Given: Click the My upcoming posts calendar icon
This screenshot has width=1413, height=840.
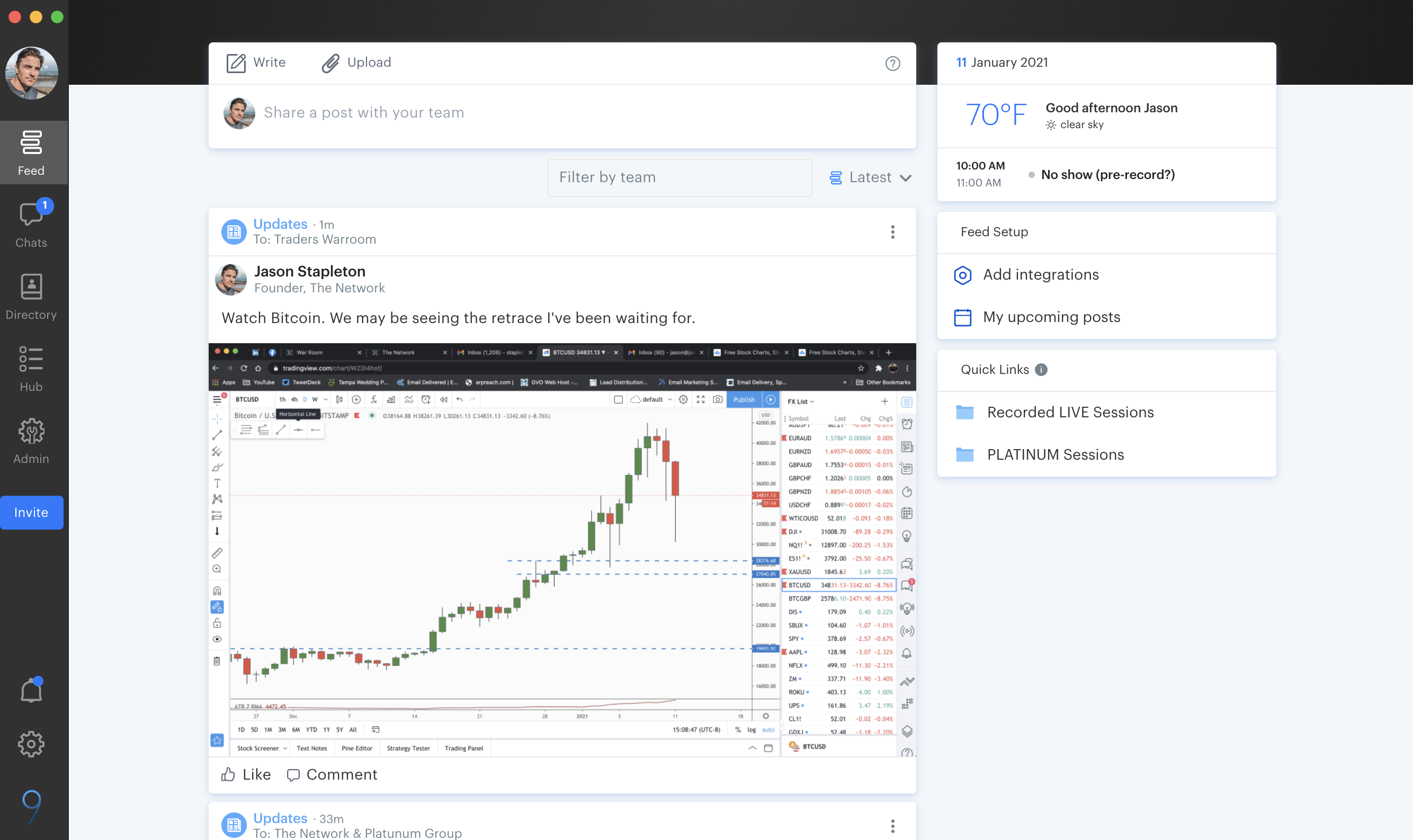Looking at the screenshot, I should [x=962, y=317].
